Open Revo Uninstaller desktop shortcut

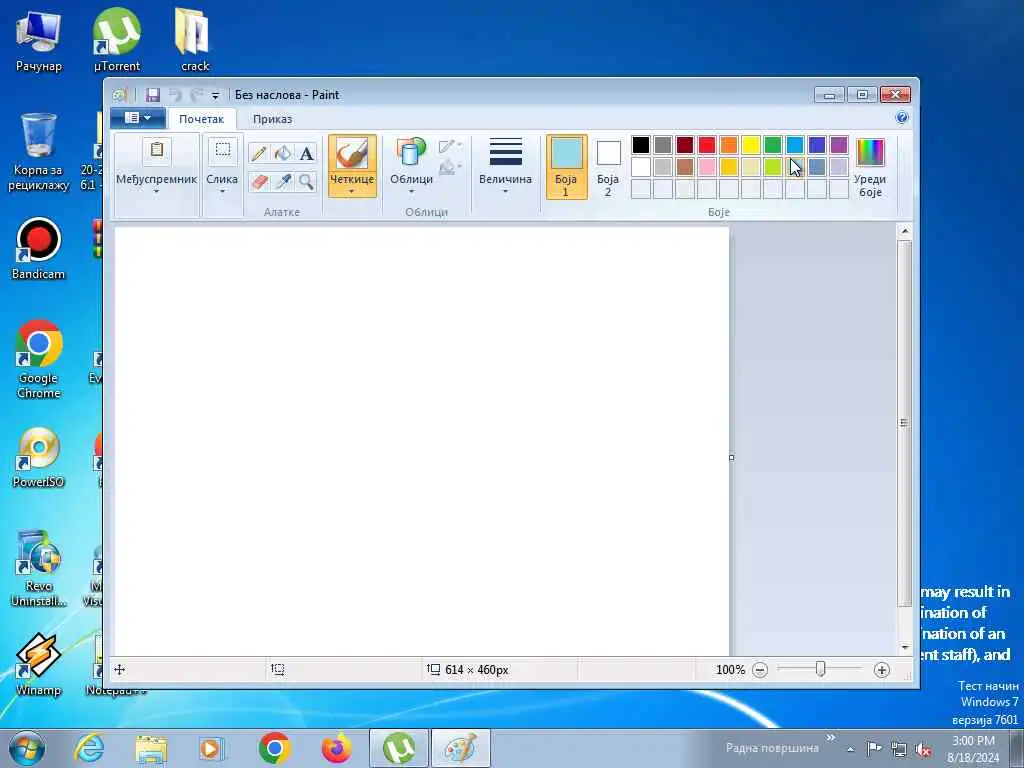[39, 568]
